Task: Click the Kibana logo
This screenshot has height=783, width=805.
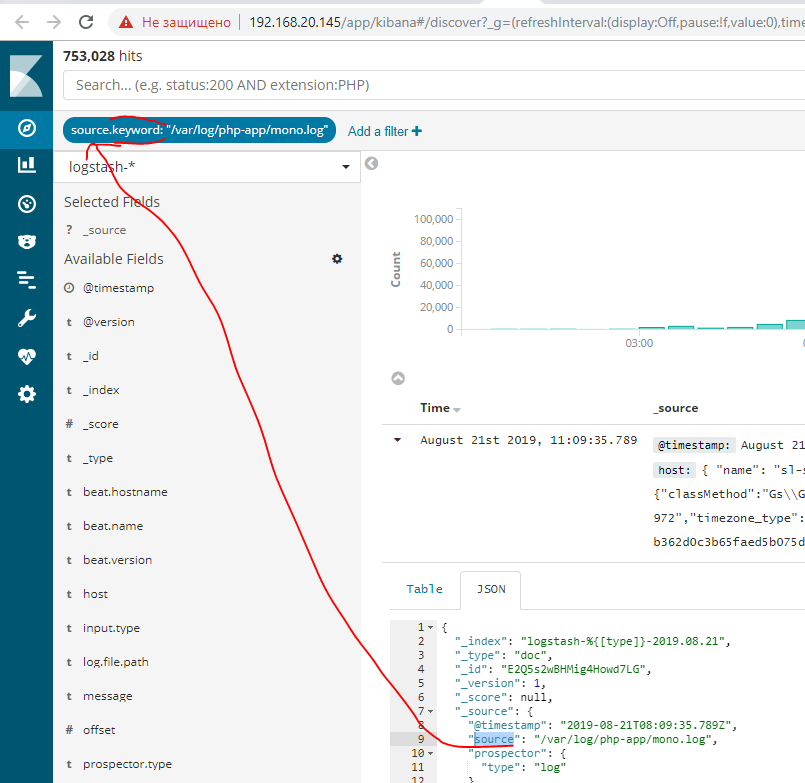Action: click(27, 77)
